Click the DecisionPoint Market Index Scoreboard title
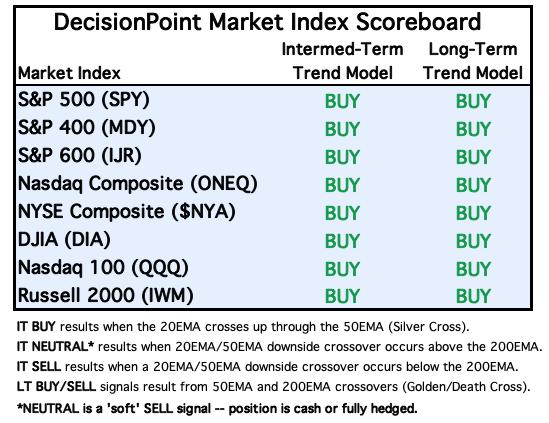The image size is (549, 423). 267,22
